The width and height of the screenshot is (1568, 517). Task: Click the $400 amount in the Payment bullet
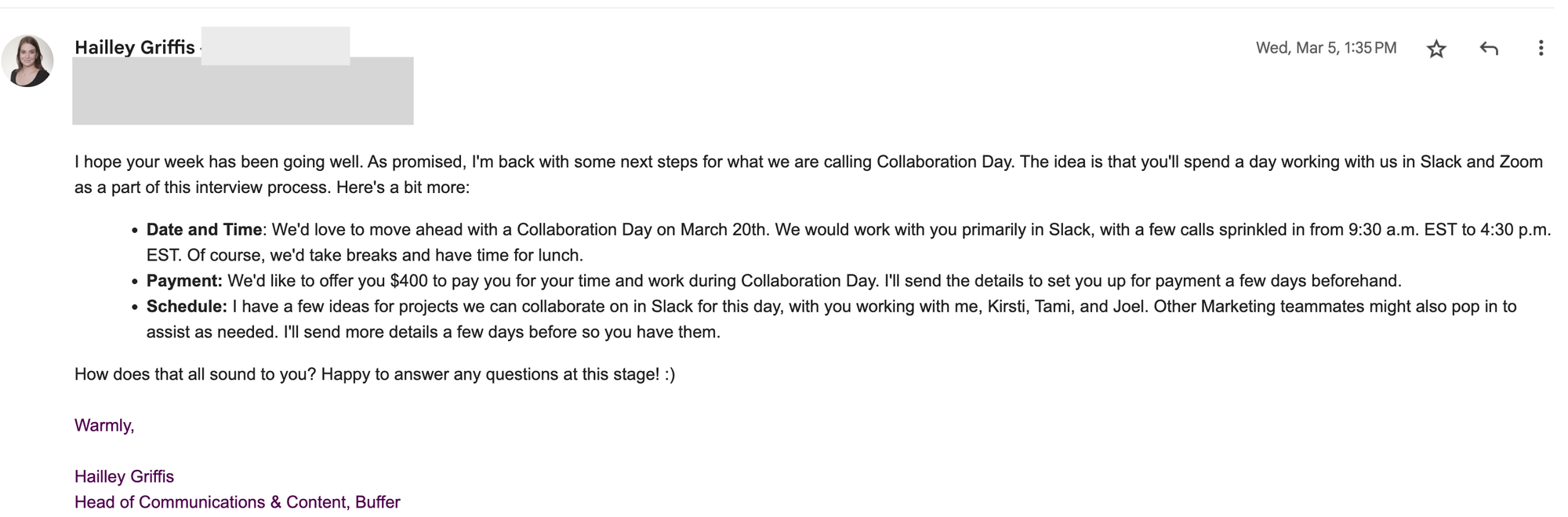(x=410, y=281)
